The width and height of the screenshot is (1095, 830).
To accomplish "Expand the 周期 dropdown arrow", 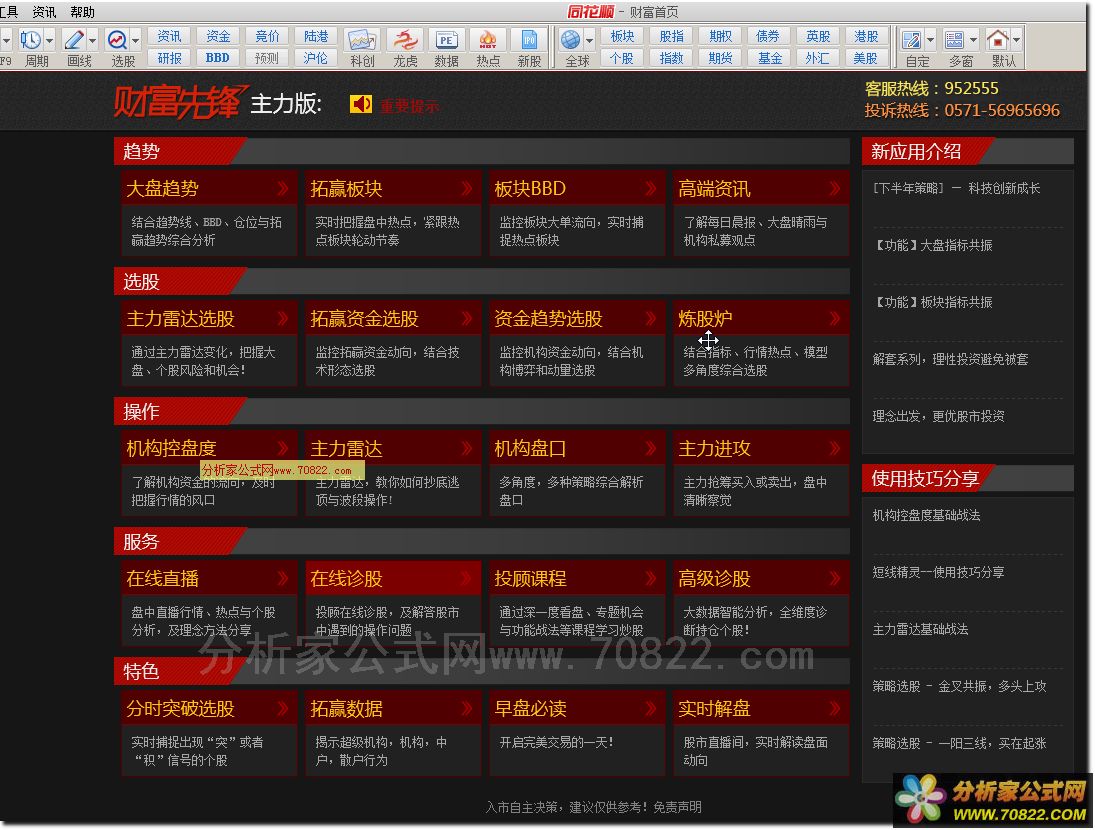I will click(x=49, y=40).
